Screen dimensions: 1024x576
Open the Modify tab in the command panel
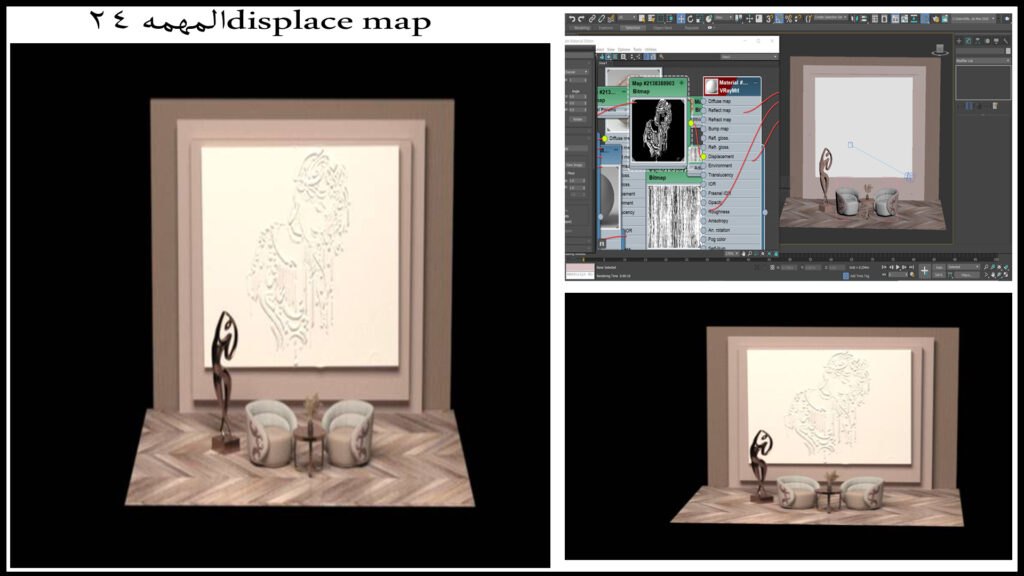click(x=968, y=41)
